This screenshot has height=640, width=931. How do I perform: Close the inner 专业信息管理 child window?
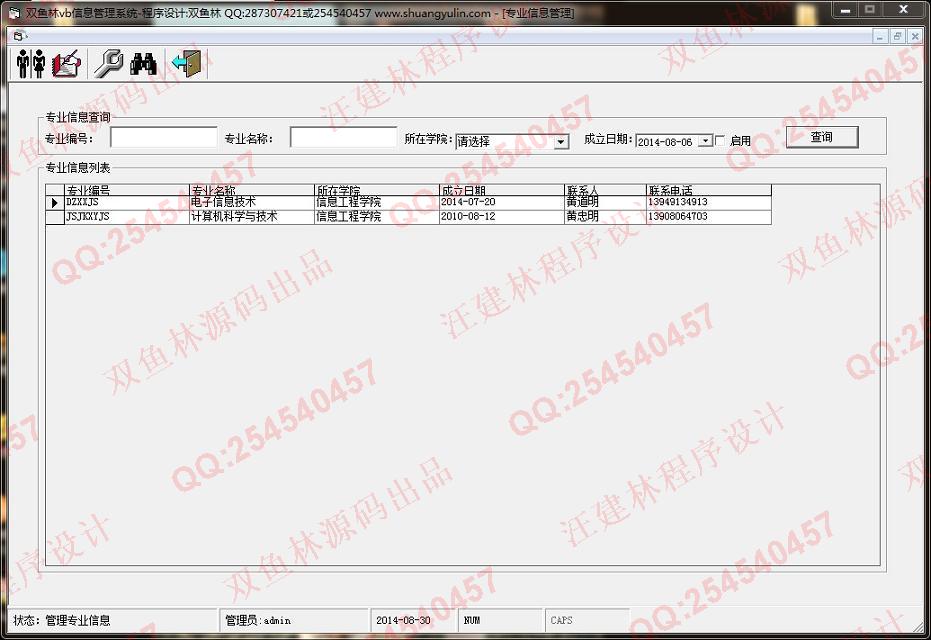(915, 37)
